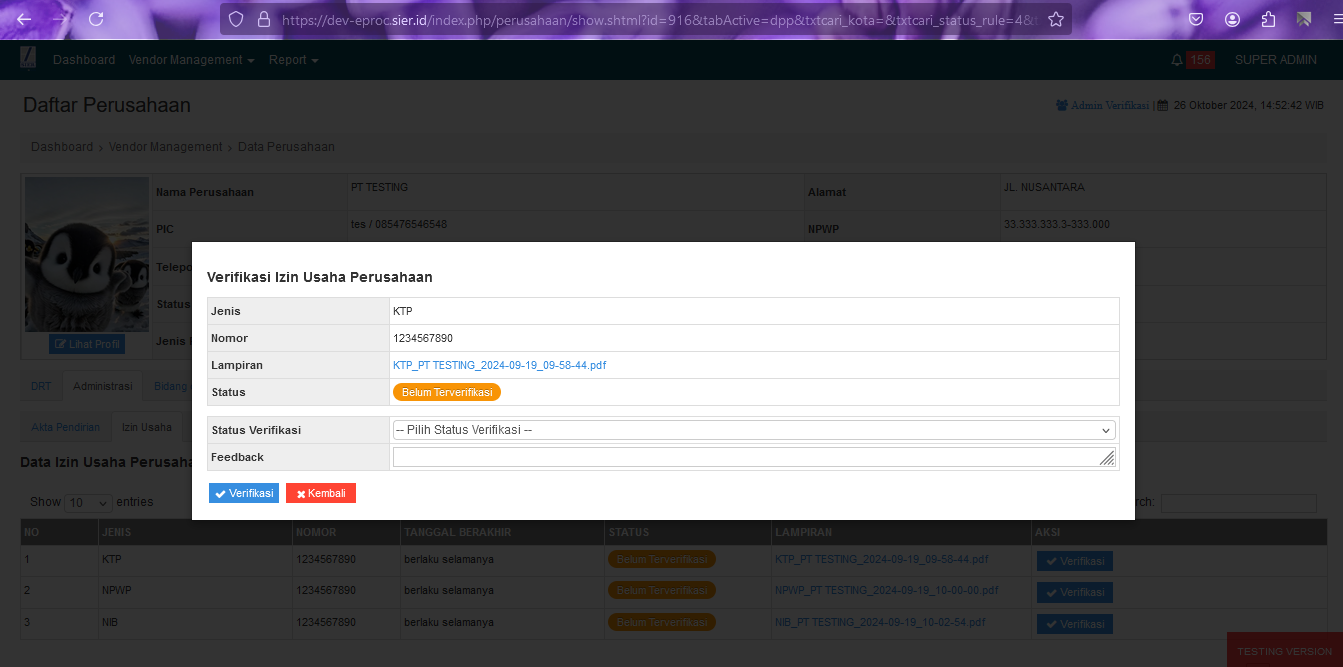Image resolution: width=1343 pixels, height=667 pixels.
Task: Expand the Pilih Status Verifikasi dropdown
Action: click(x=753, y=430)
